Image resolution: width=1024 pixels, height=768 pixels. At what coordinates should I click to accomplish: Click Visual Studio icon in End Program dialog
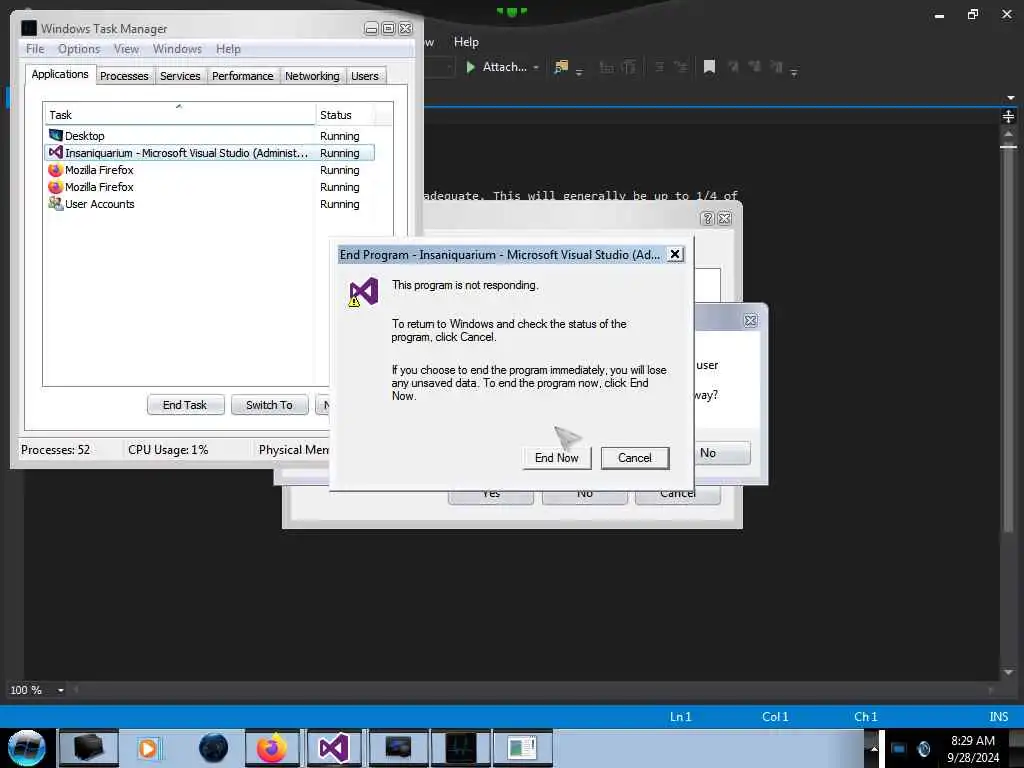(364, 292)
